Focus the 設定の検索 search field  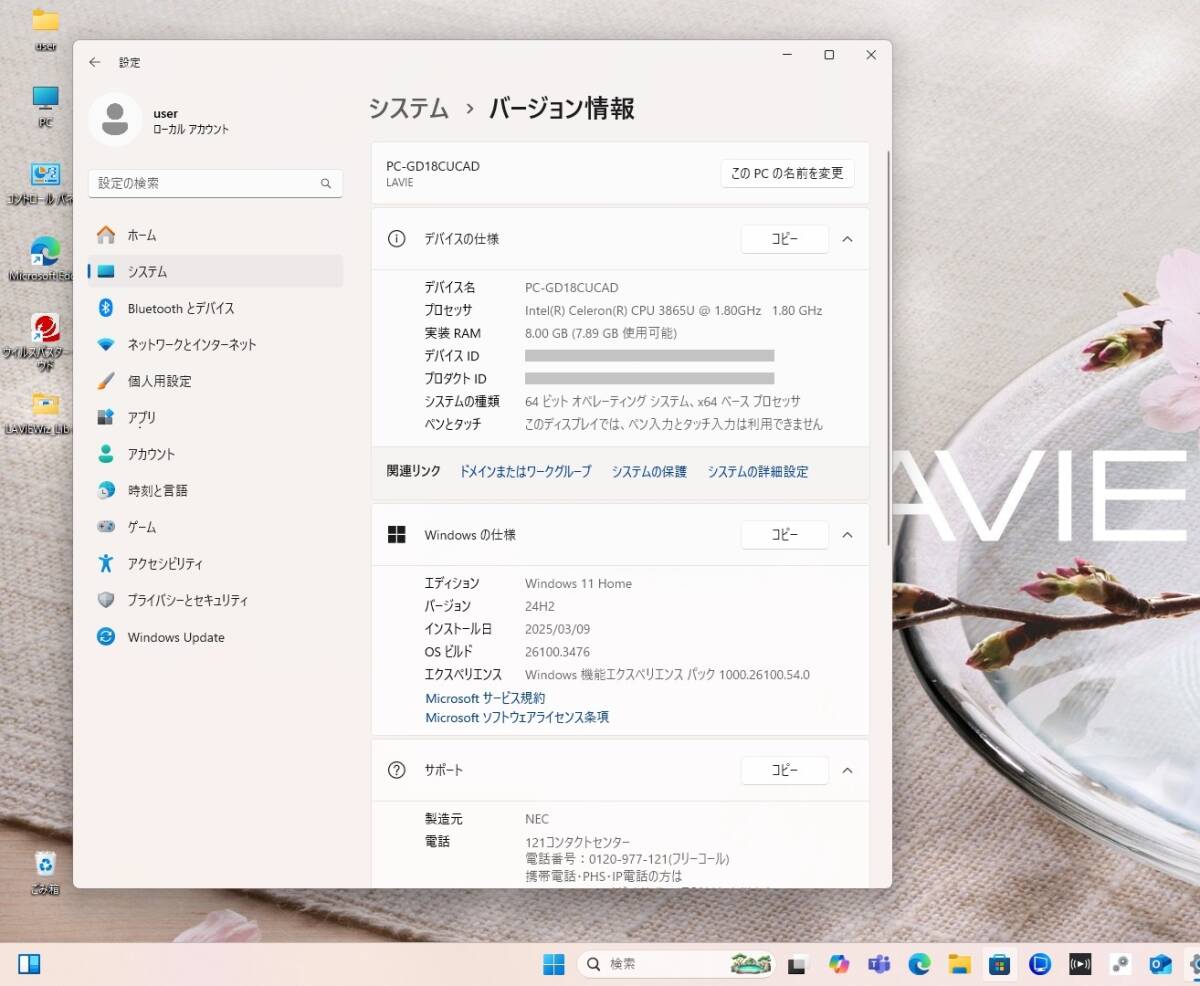pyautogui.click(x=216, y=184)
